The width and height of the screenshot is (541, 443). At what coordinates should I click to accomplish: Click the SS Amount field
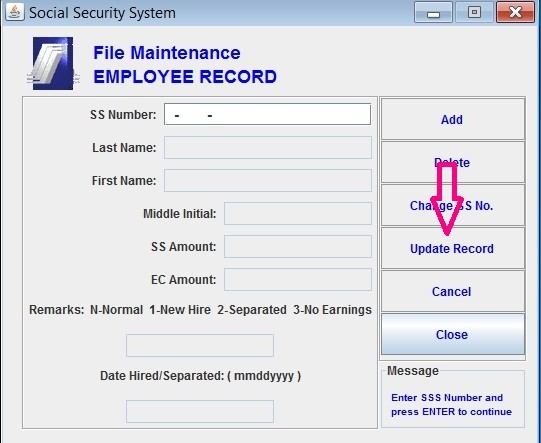(298, 246)
